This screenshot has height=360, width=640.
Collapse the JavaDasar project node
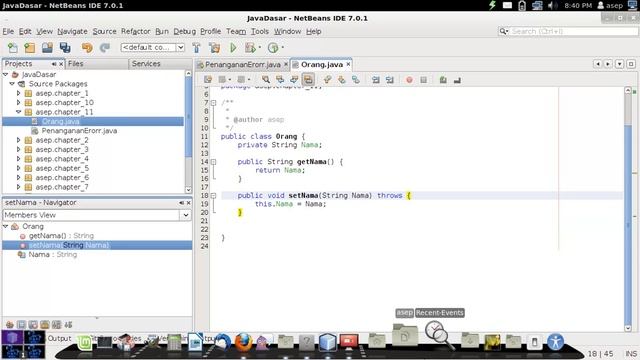point(6,74)
